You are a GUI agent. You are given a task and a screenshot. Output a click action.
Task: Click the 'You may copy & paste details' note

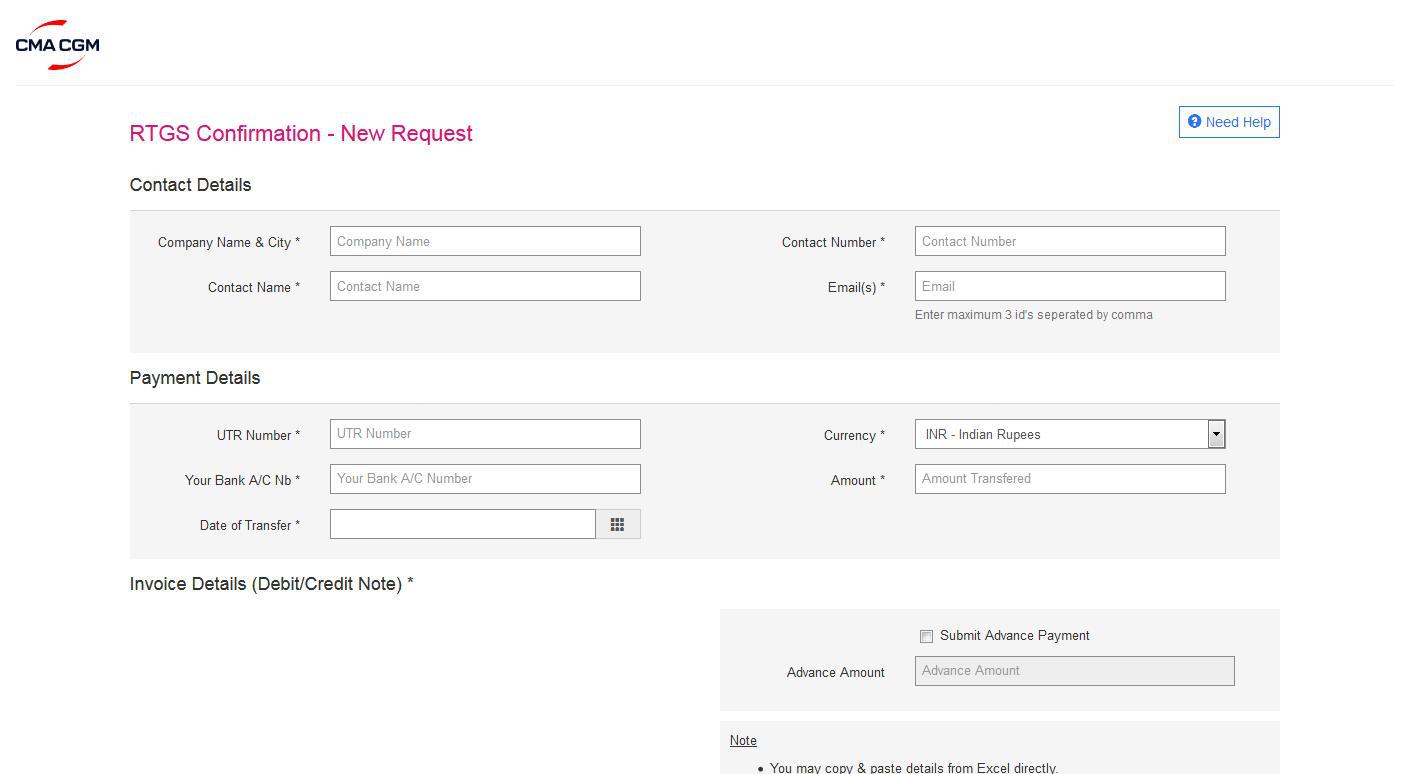[914, 768]
